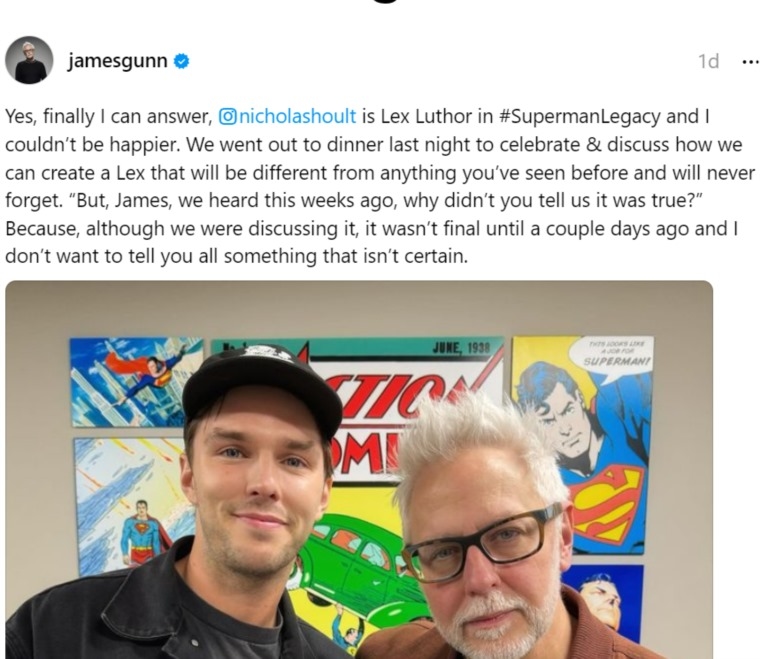Open the three-dot more options menu

pos(750,62)
